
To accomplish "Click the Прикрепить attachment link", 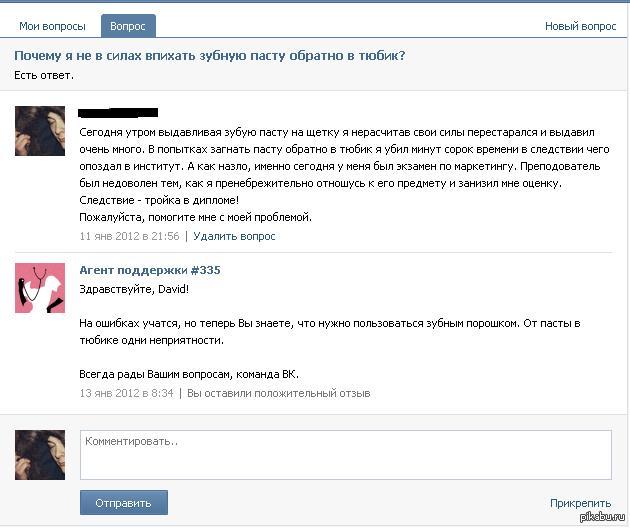I will coord(581,503).
